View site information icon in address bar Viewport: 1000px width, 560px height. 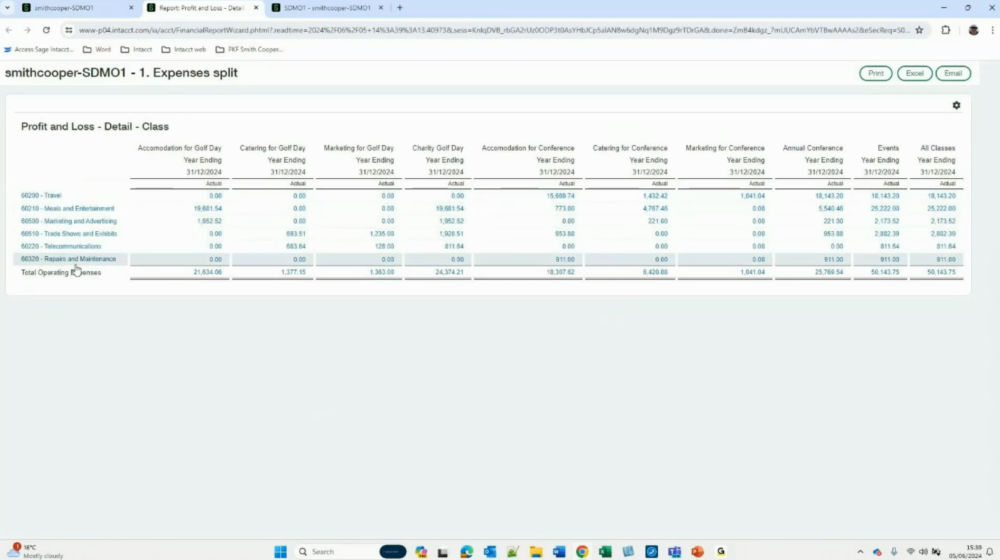pyautogui.click(x=69, y=30)
